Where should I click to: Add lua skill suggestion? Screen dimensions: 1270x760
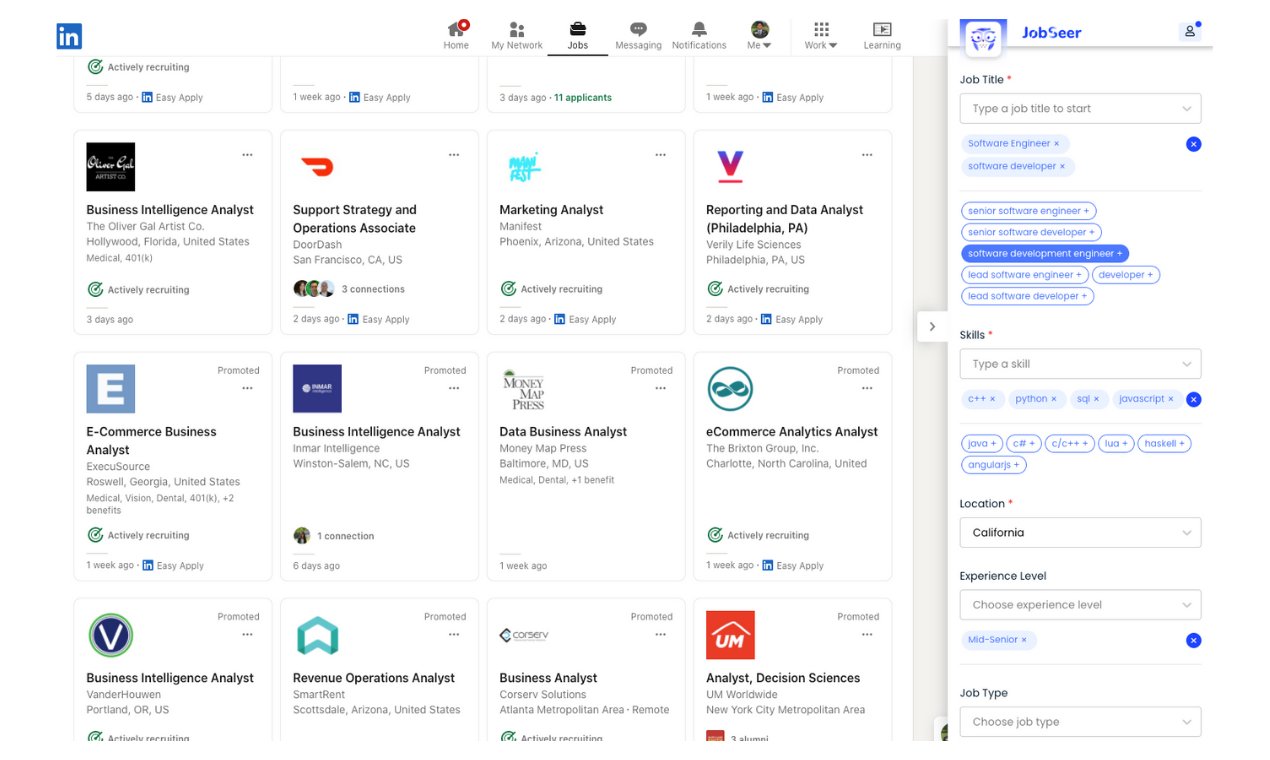1115,443
